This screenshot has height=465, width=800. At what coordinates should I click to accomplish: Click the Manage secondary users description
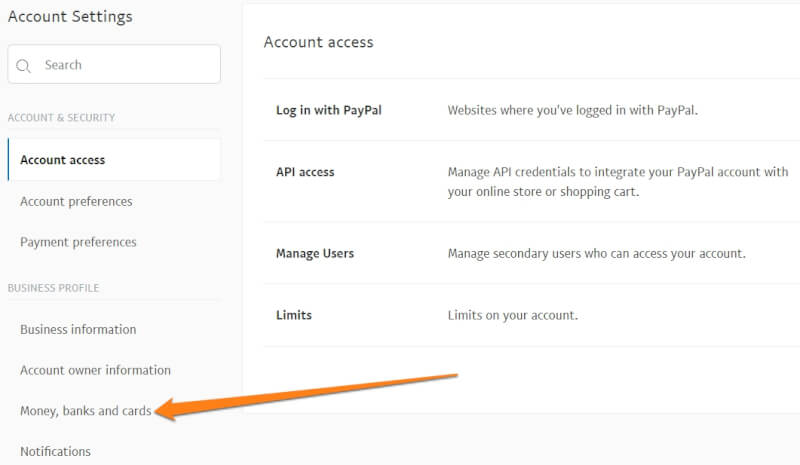pos(596,254)
